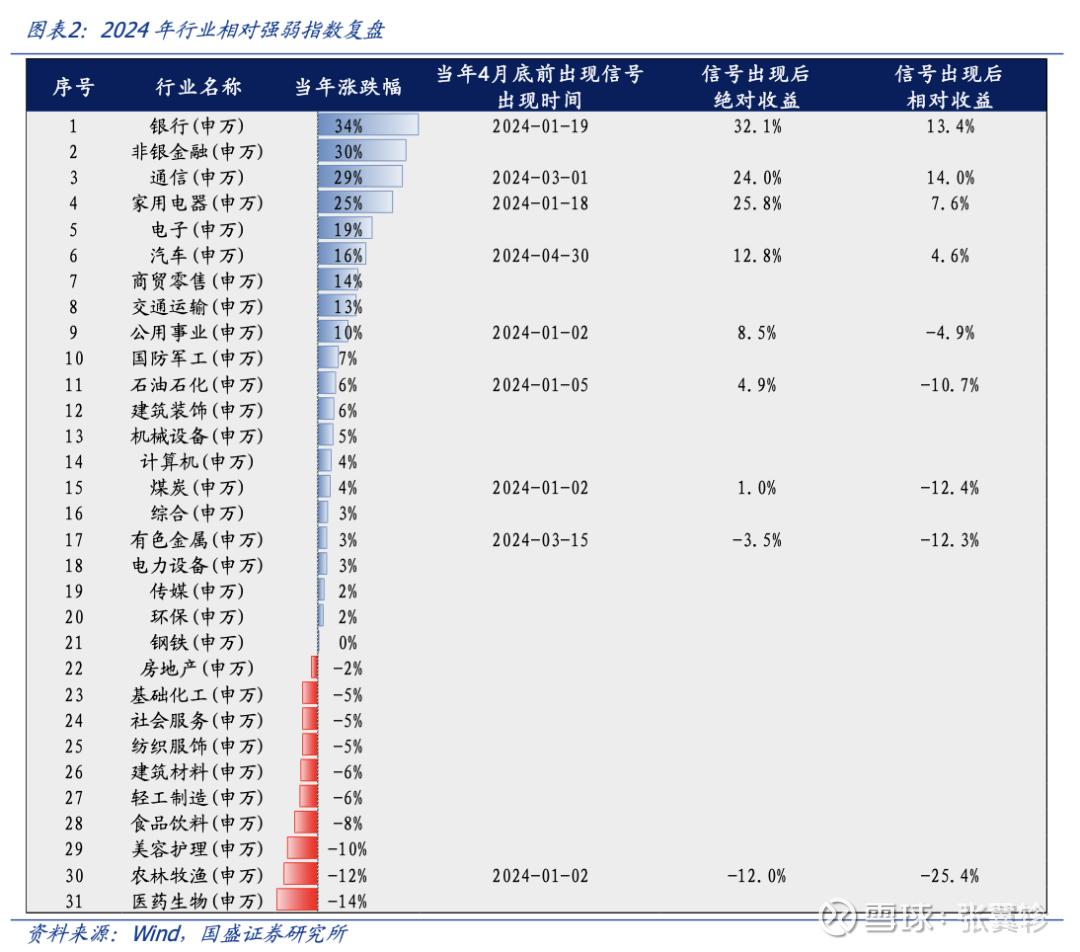Select the '电力设备(申万)' row name

tap(197, 566)
